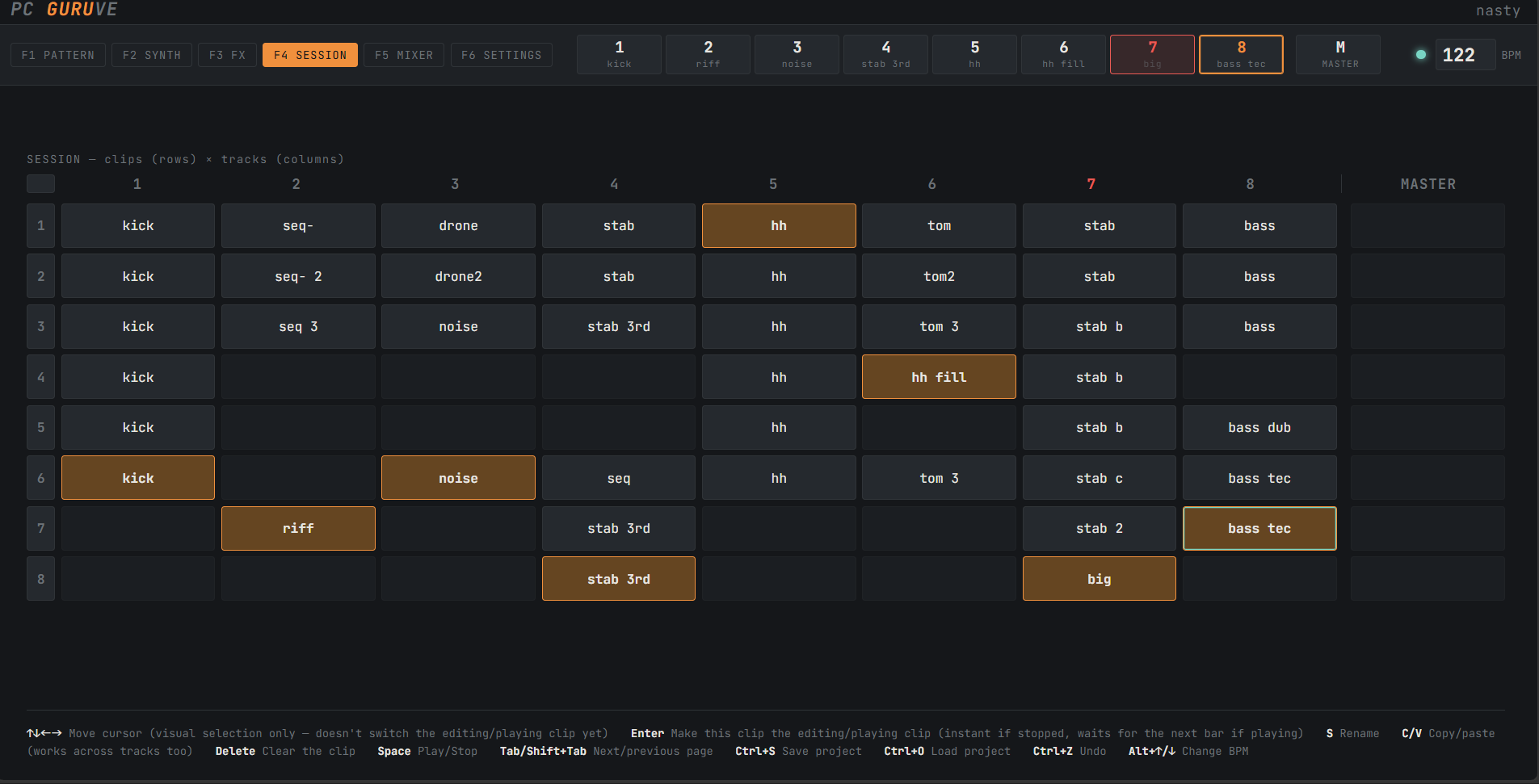Select the kick clip in row 1
The image size is (1539, 784).
click(x=138, y=226)
